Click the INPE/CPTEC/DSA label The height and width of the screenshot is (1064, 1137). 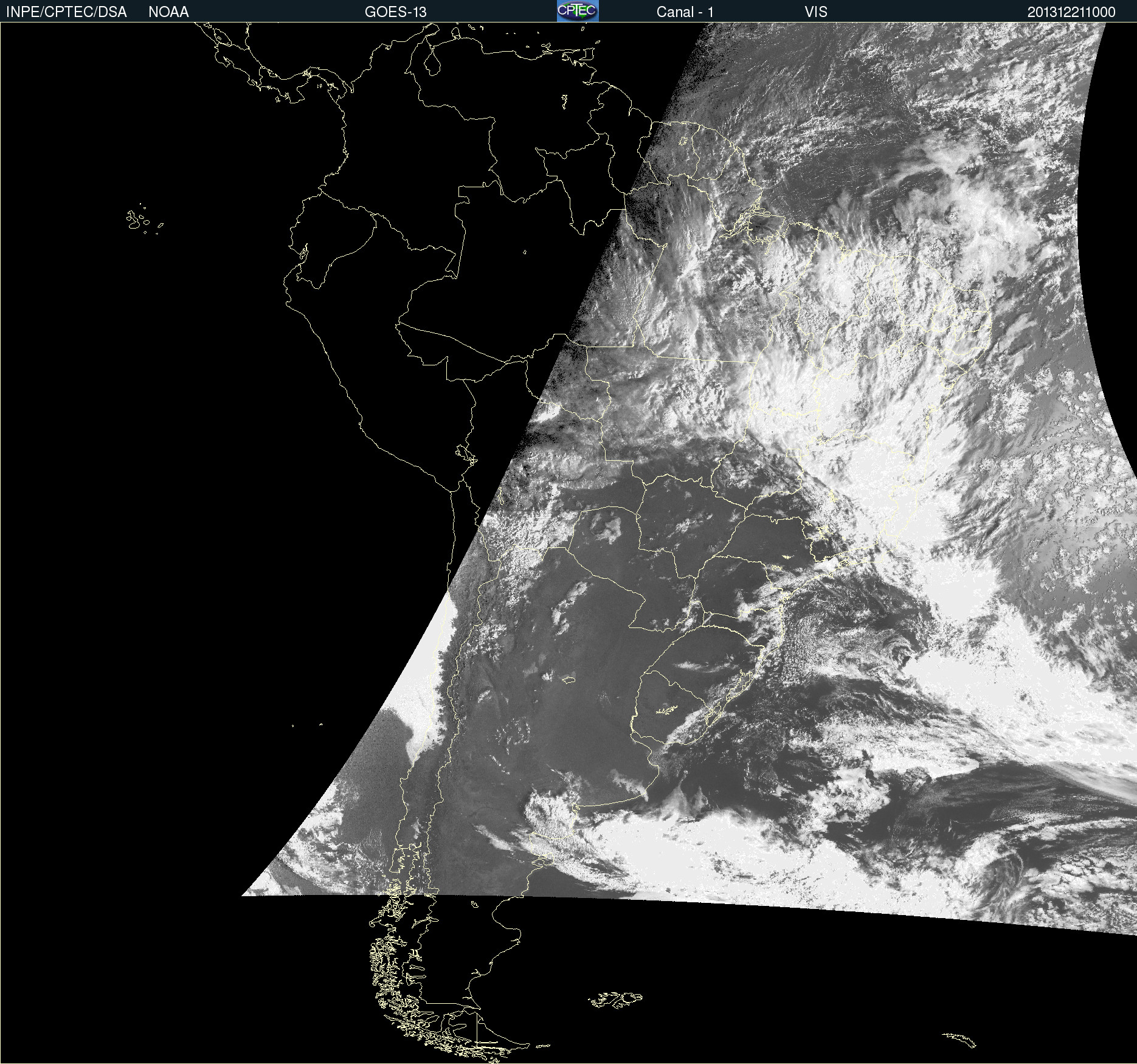(x=66, y=12)
